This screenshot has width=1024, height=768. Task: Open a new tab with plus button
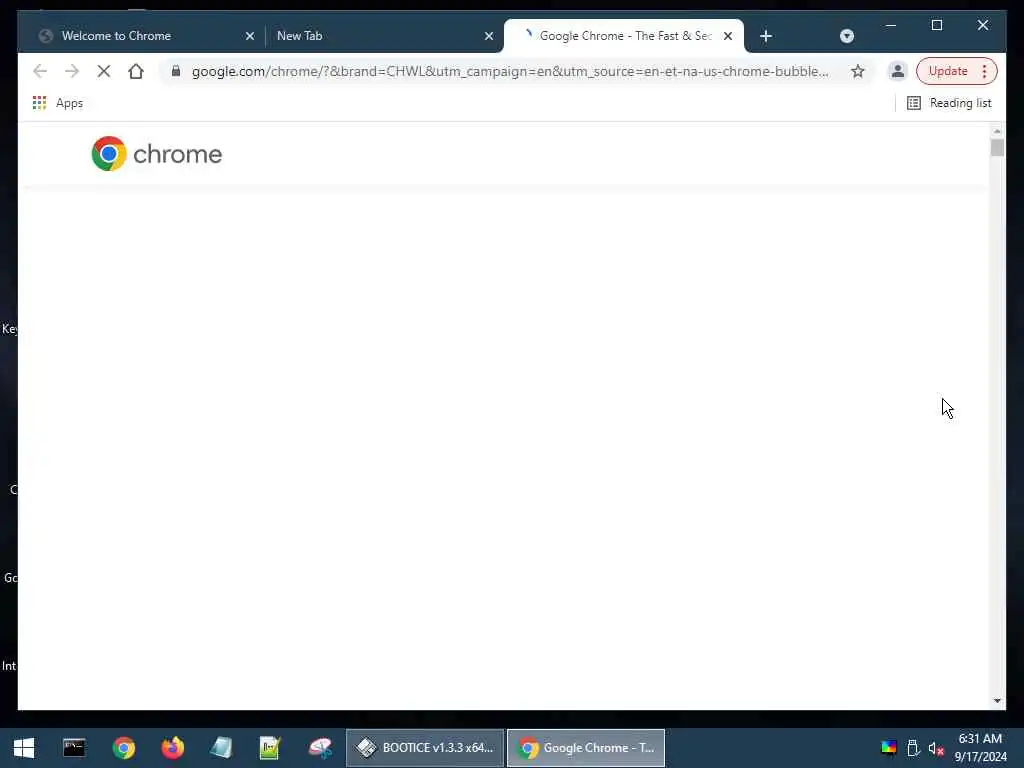[766, 36]
